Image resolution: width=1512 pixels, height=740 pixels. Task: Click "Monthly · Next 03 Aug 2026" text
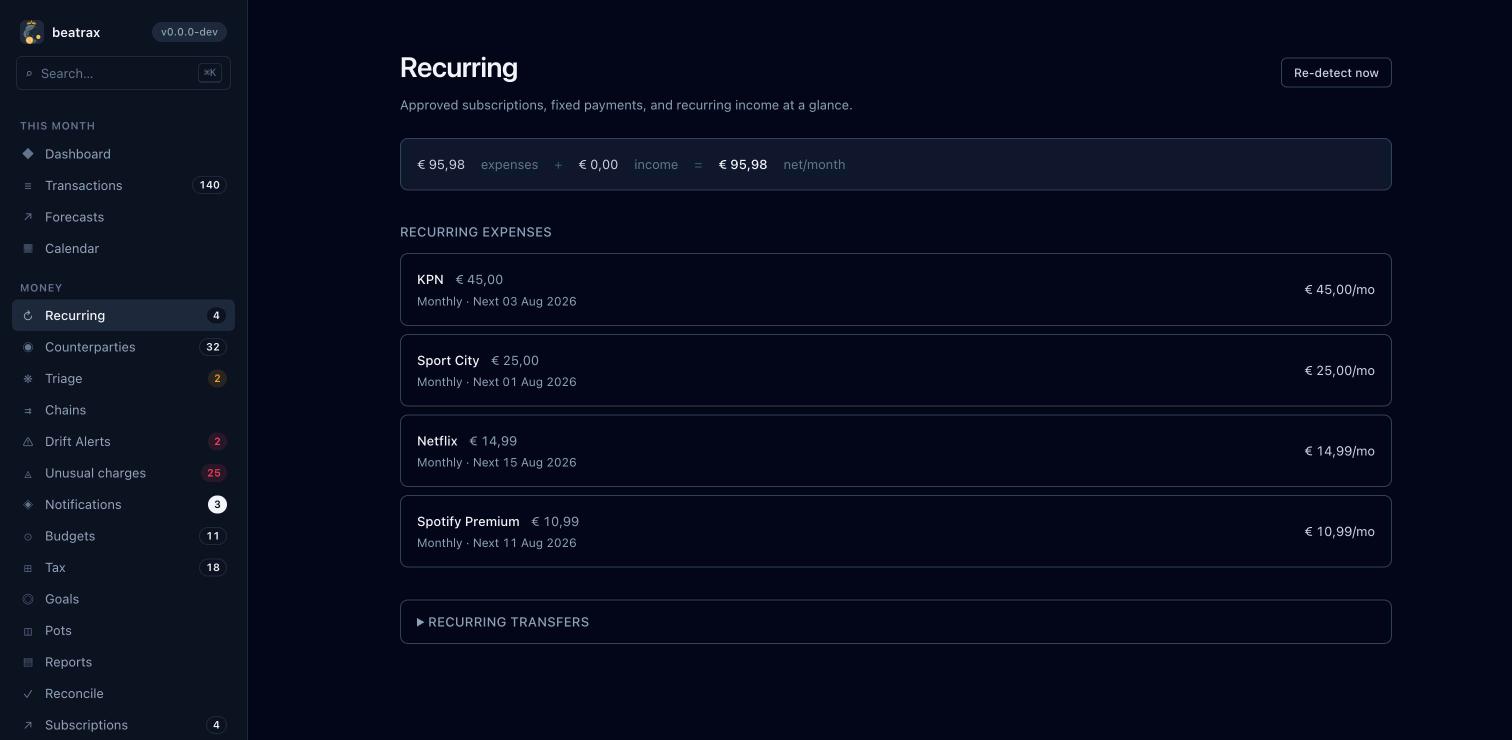point(496,301)
